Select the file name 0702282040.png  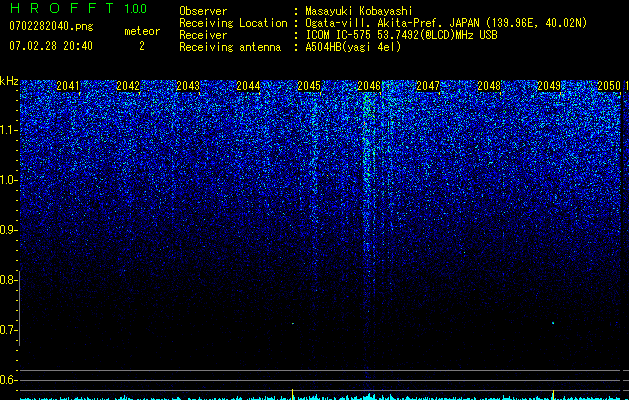click(x=51, y=26)
